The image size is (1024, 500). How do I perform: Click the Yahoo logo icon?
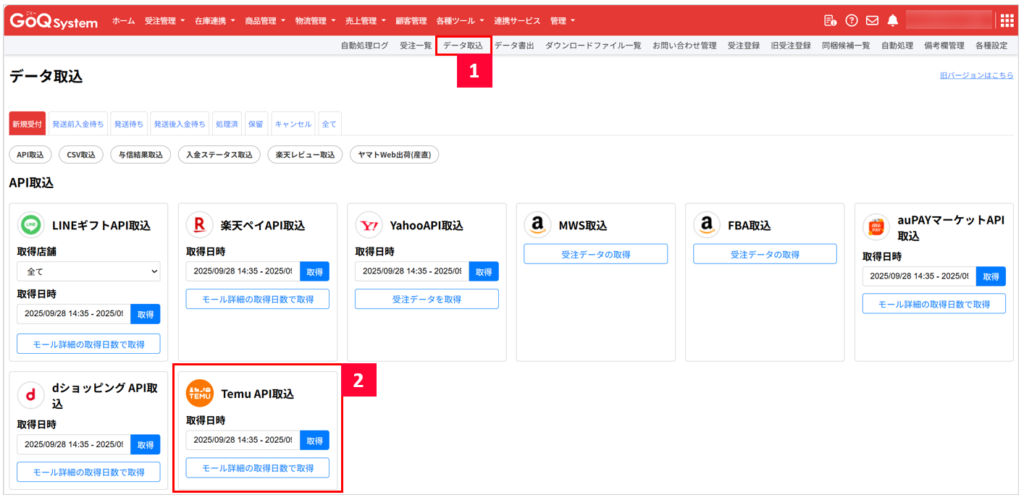(x=369, y=225)
